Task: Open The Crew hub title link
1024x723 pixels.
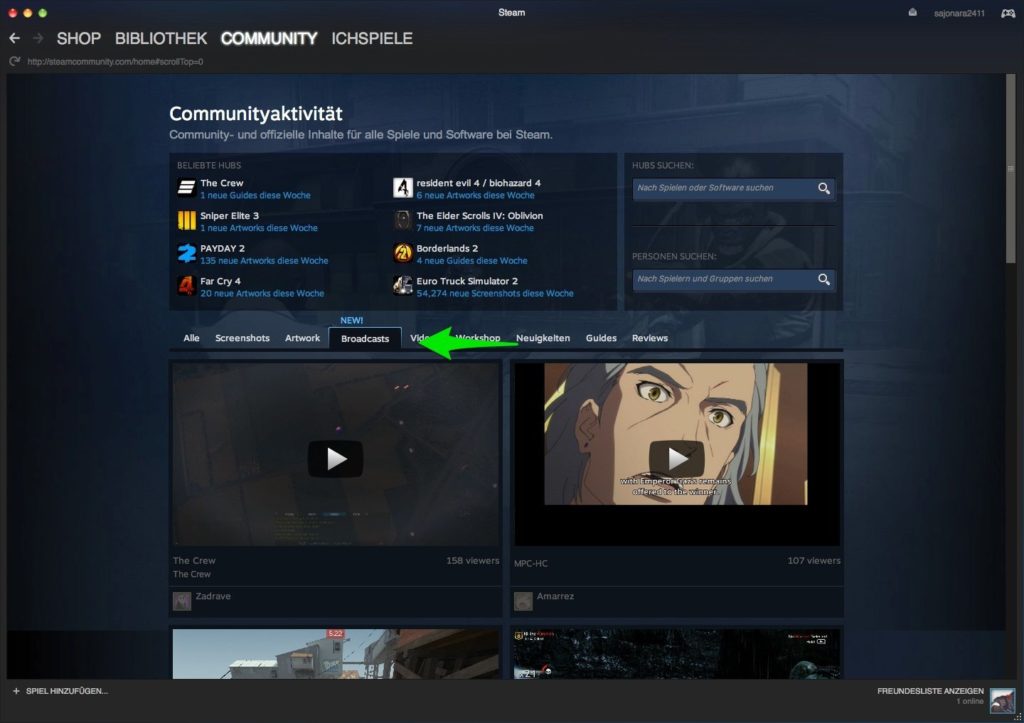Action: pyautogui.click(x=221, y=183)
